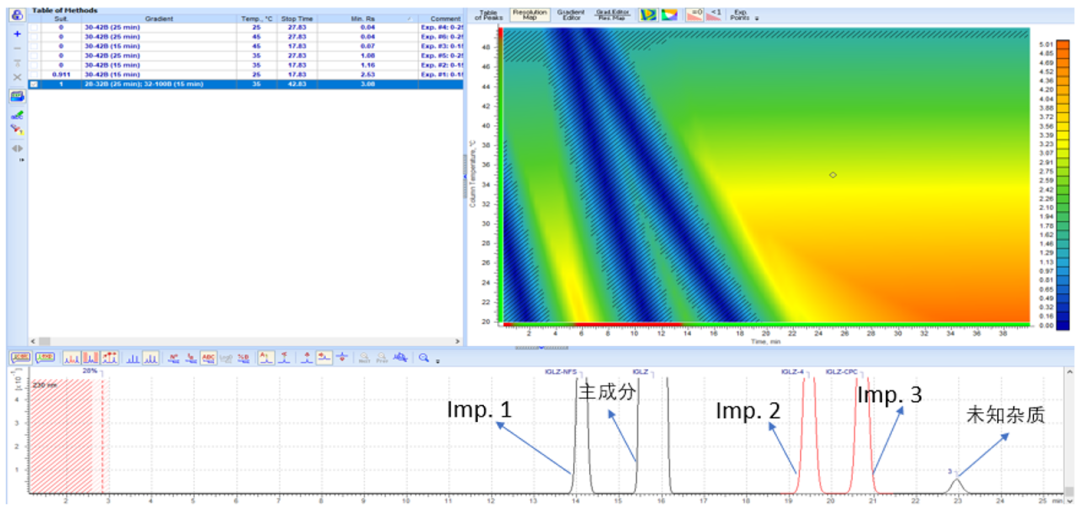
Task: Click the first blue peaks overlay icon
Action: tap(132, 358)
